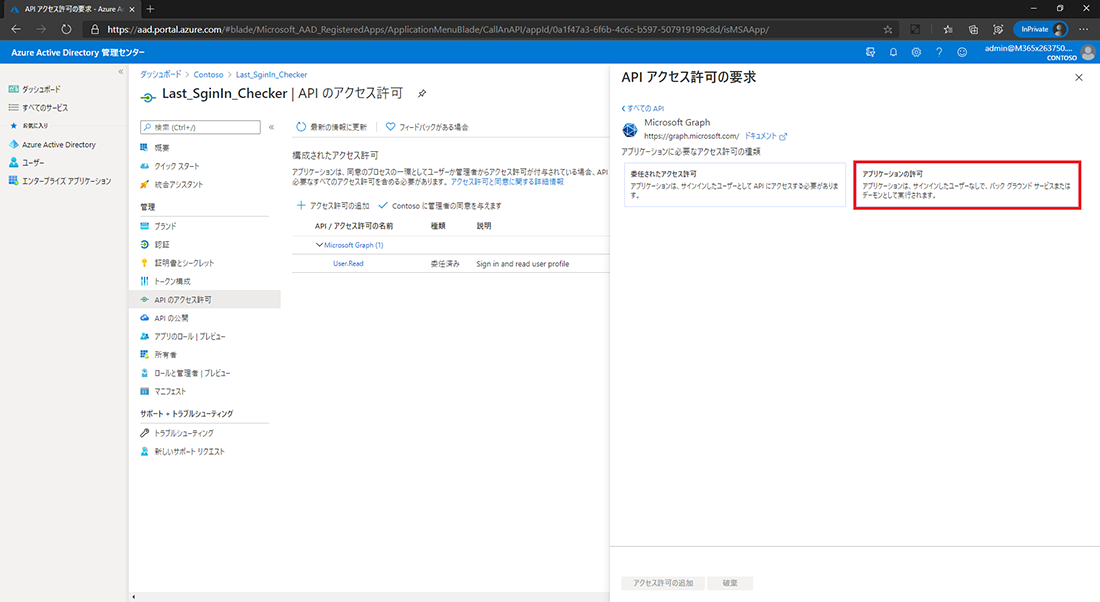This screenshot has width=1100, height=602.
Task: Open 証明書とシークレット menu item
Action: coord(184,263)
